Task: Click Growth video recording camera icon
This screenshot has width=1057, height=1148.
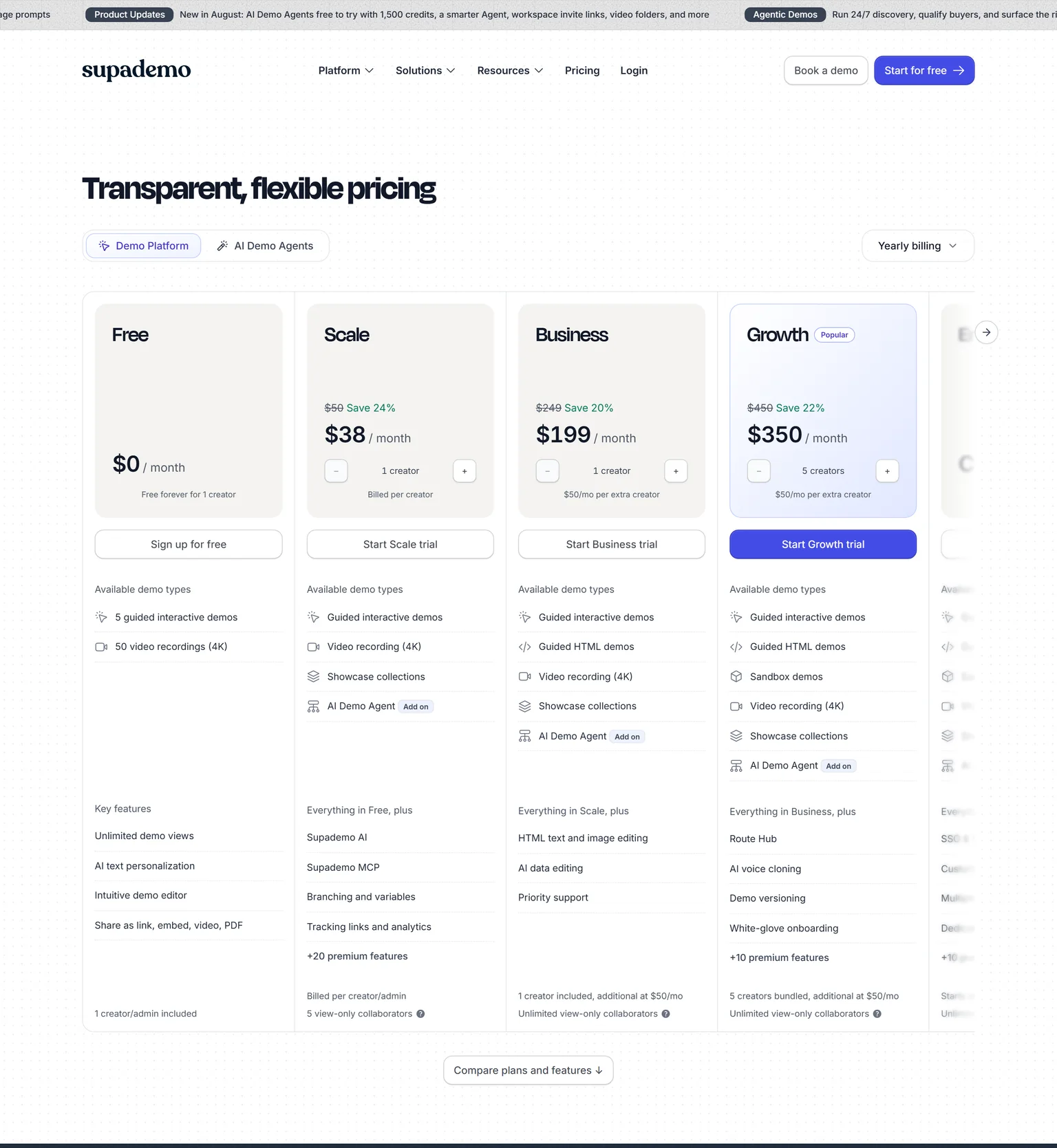Action: click(736, 706)
